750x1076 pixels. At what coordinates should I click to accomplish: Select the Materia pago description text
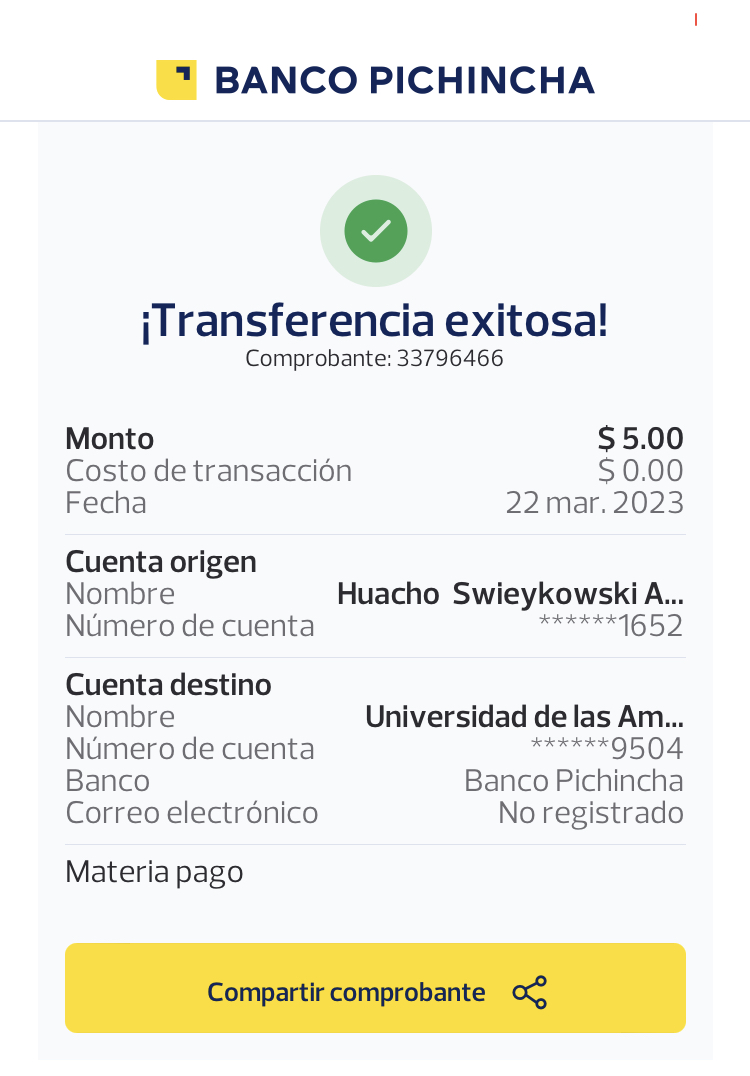coord(154,872)
